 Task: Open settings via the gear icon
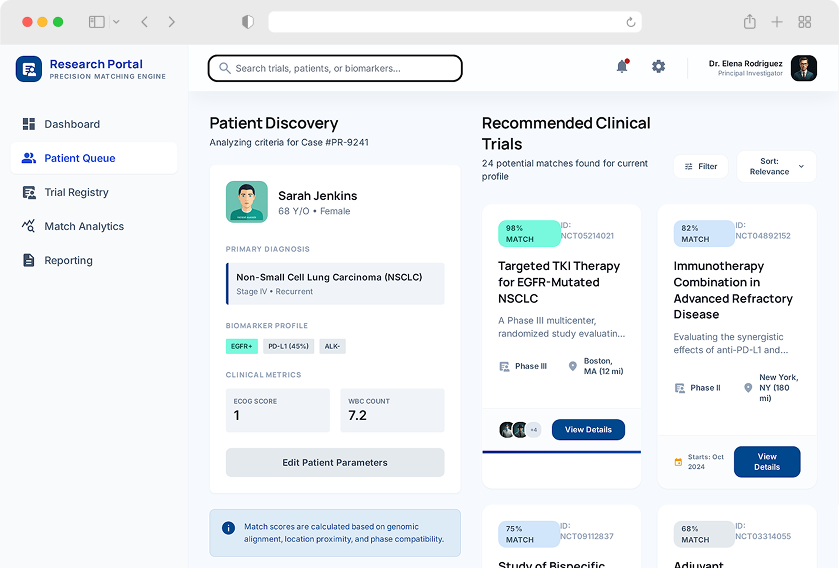coord(659,66)
